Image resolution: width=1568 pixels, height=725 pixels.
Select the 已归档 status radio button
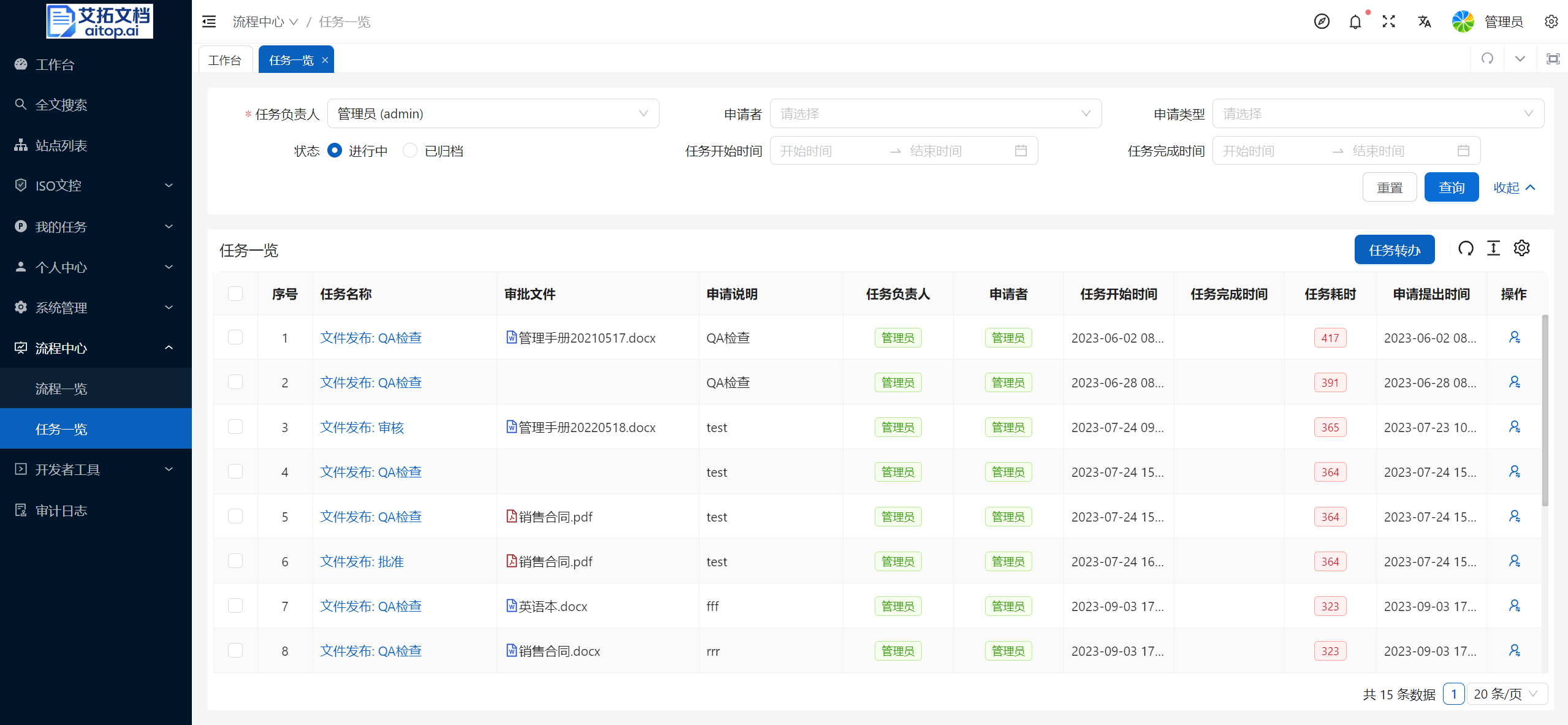pos(410,151)
